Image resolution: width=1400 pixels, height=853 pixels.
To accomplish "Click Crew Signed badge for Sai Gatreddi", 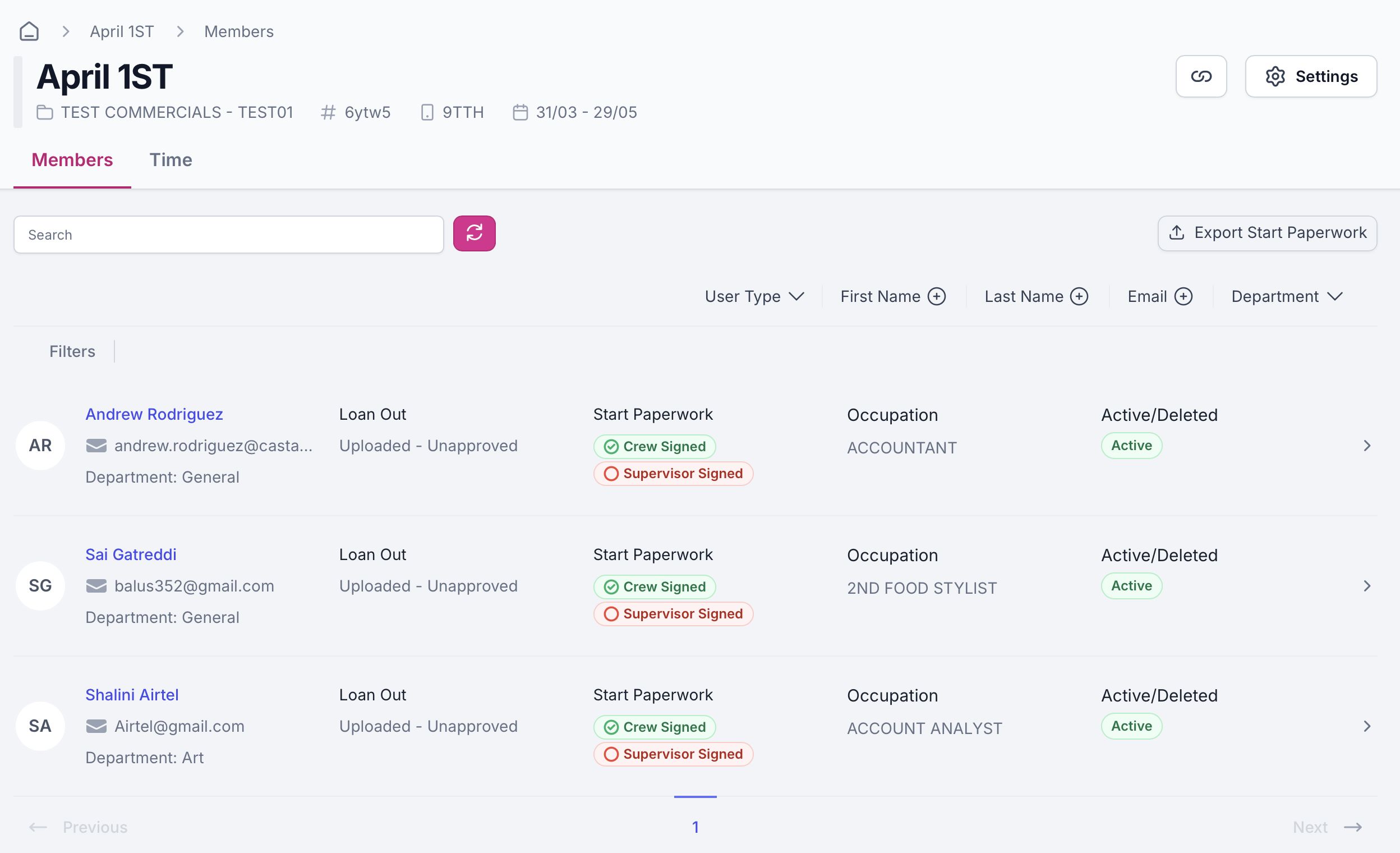I will point(654,587).
